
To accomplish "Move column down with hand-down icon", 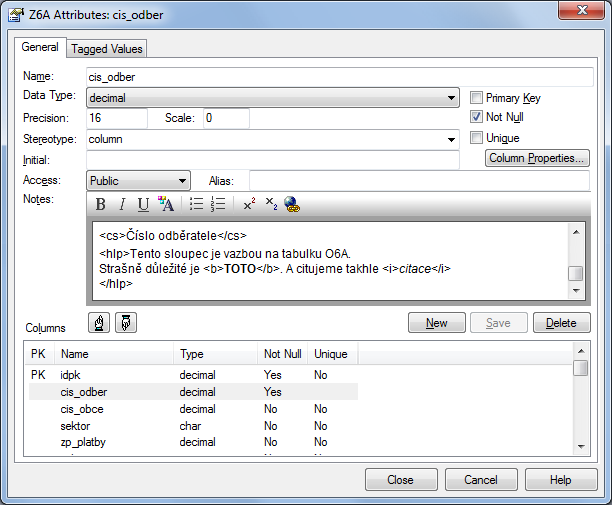I will [127, 323].
